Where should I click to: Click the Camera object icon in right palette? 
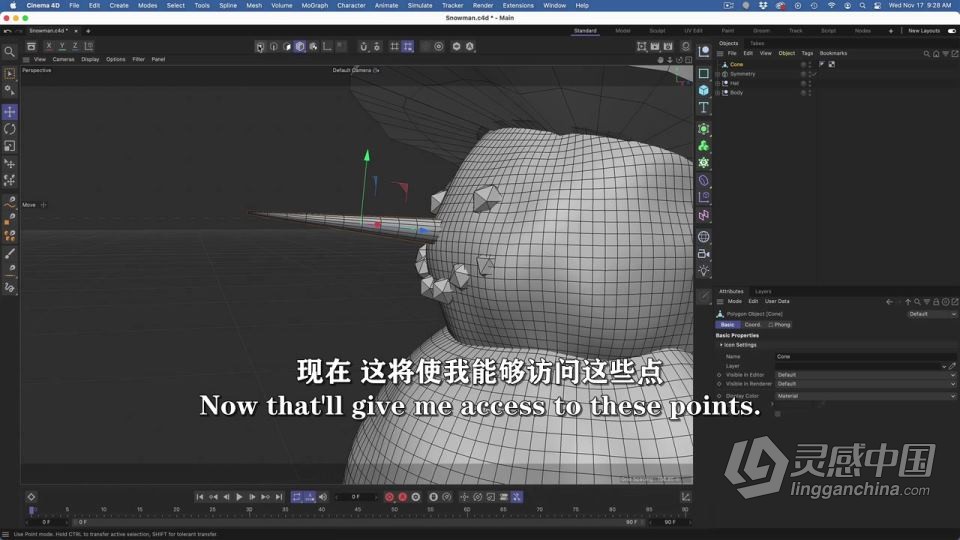click(x=703, y=254)
